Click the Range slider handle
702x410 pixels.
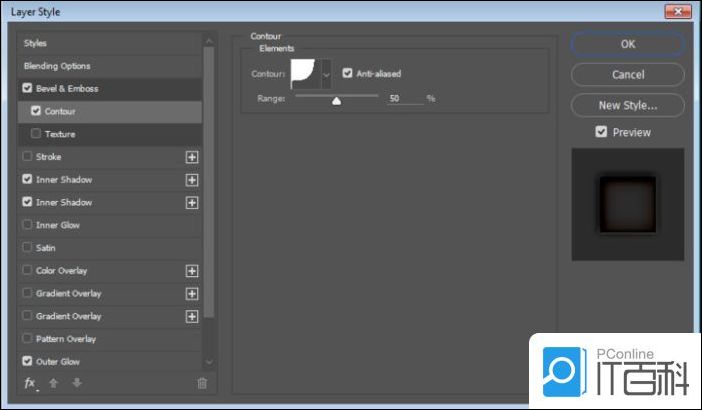337,101
